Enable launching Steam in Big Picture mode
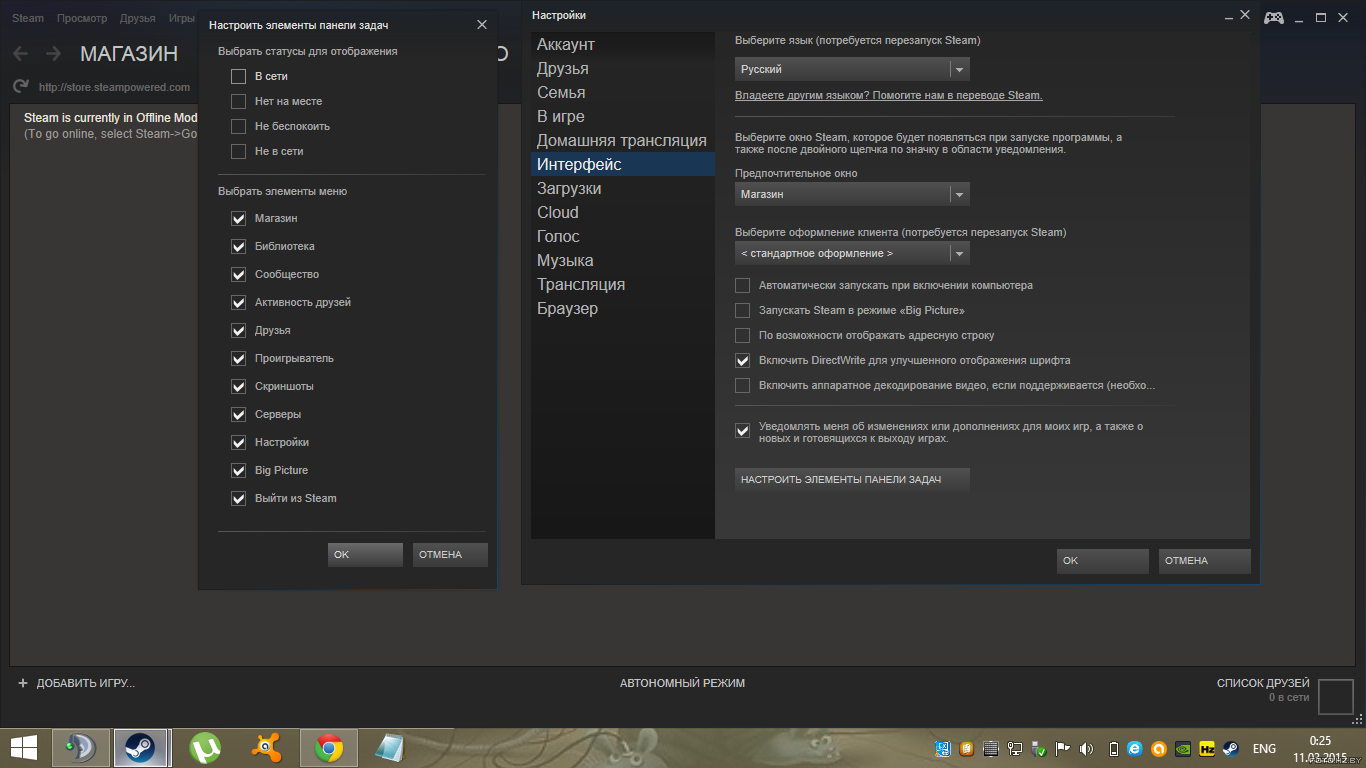 click(x=742, y=310)
